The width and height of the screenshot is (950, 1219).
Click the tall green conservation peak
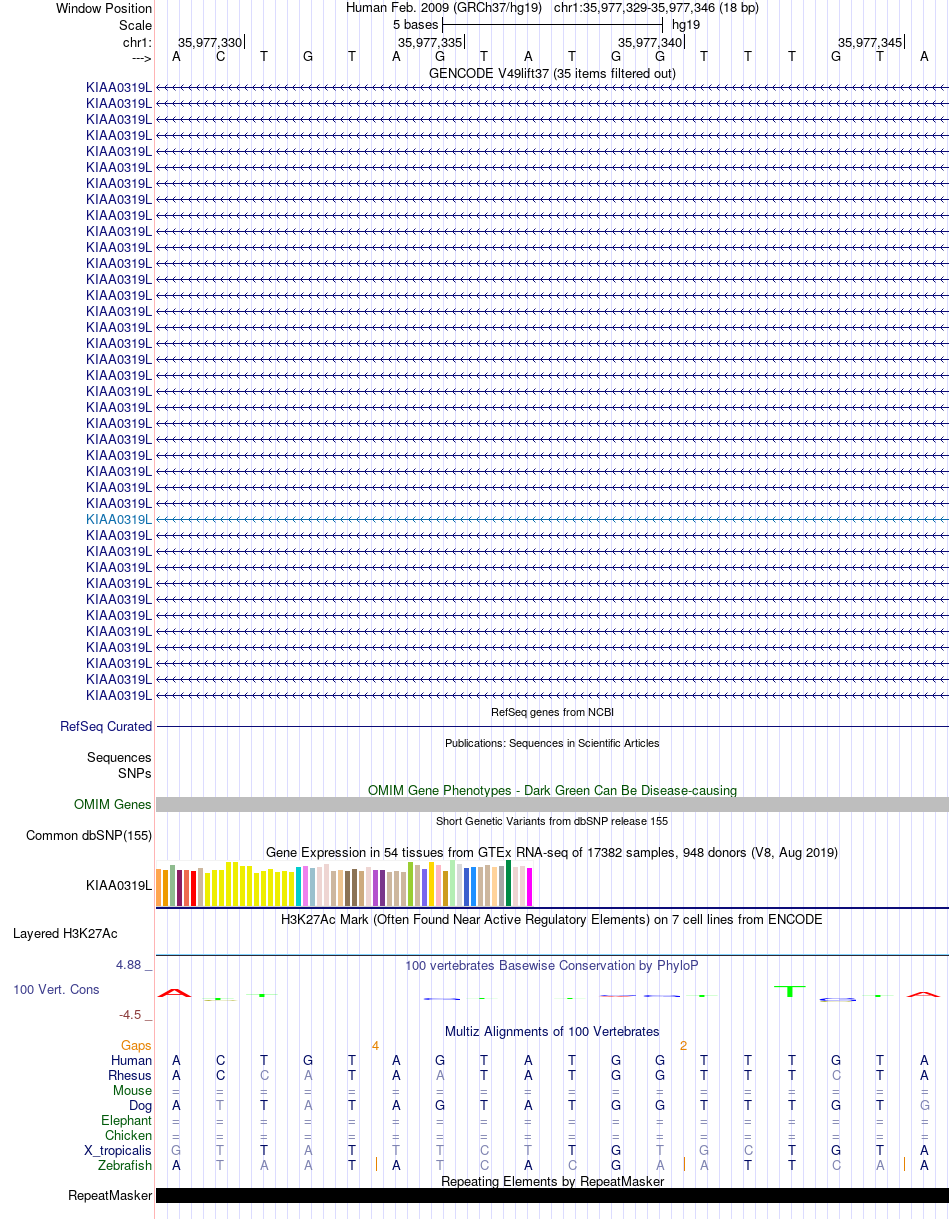tap(790, 990)
